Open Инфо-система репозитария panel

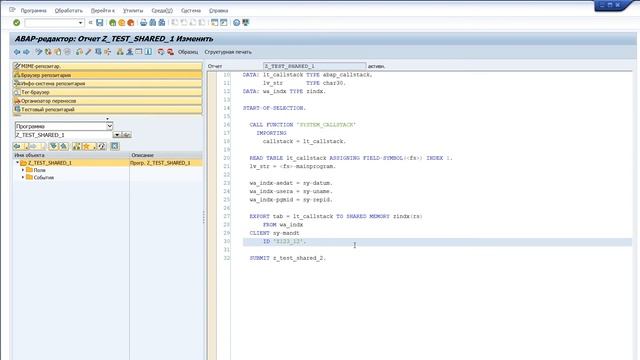(108, 83)
